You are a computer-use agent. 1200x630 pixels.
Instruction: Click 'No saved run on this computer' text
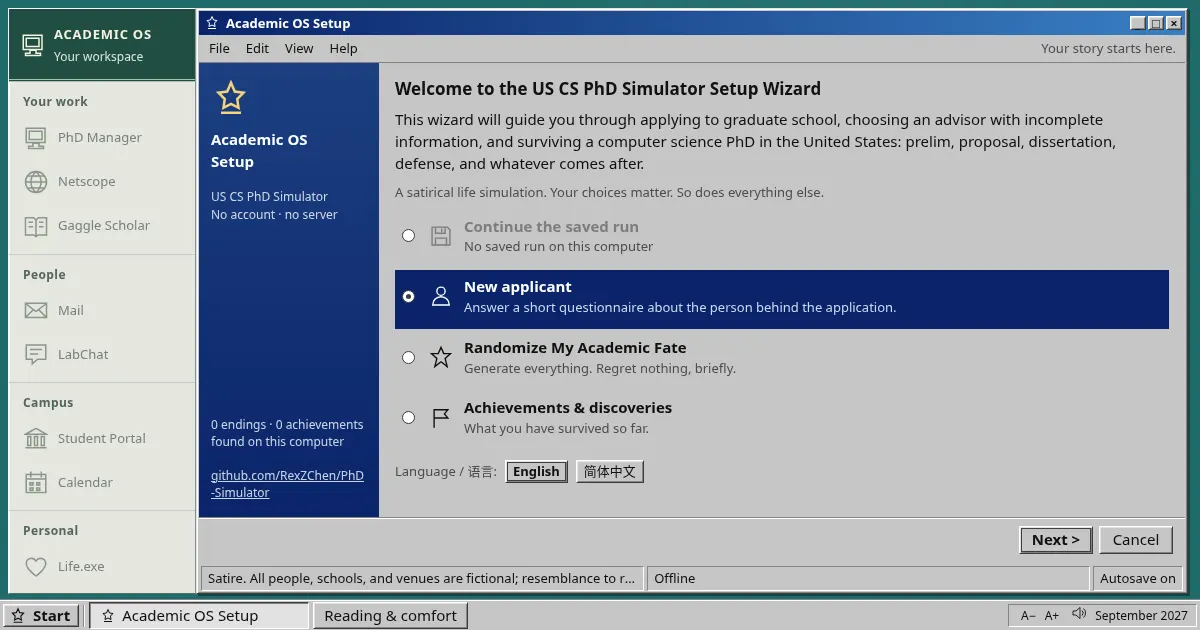tap(558, 247)
